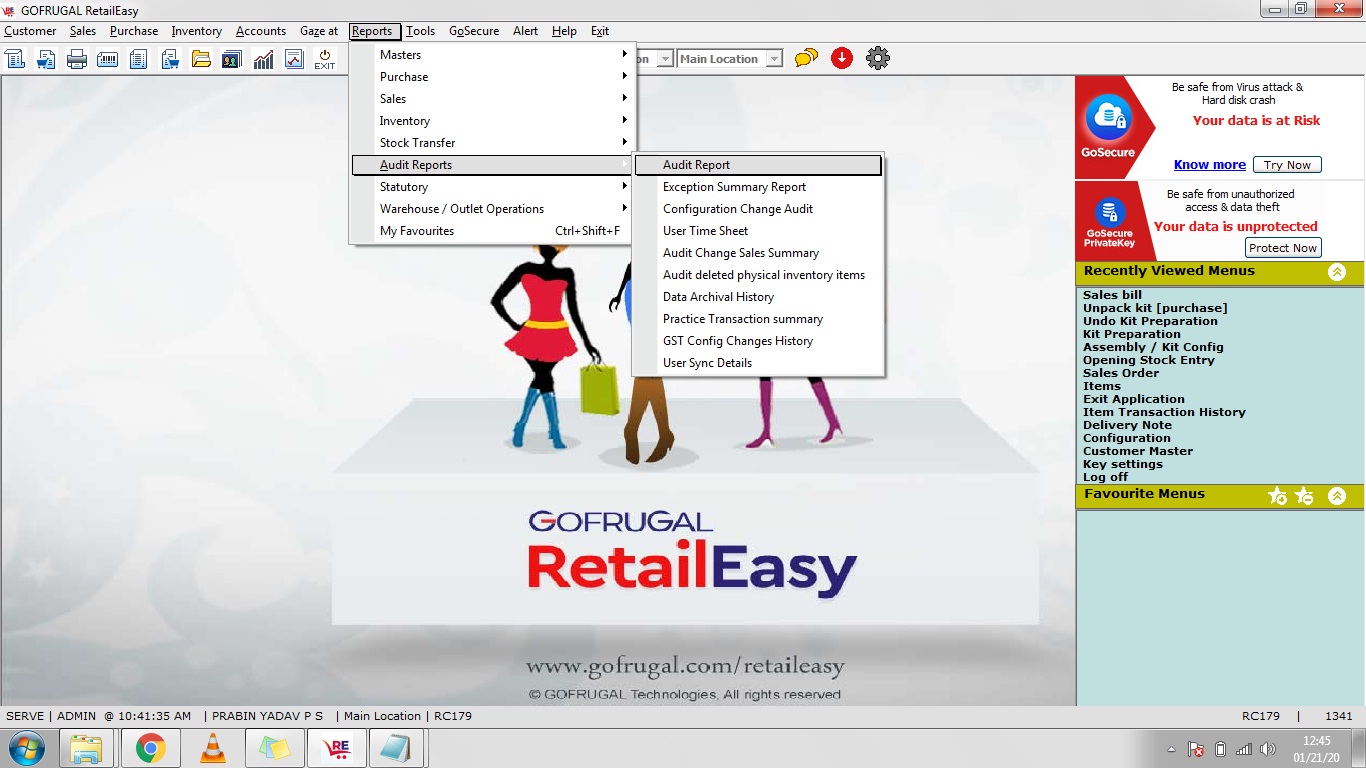Open the yellow chat bubbles icon
The image size is (1366, 768).
point(806,59)
